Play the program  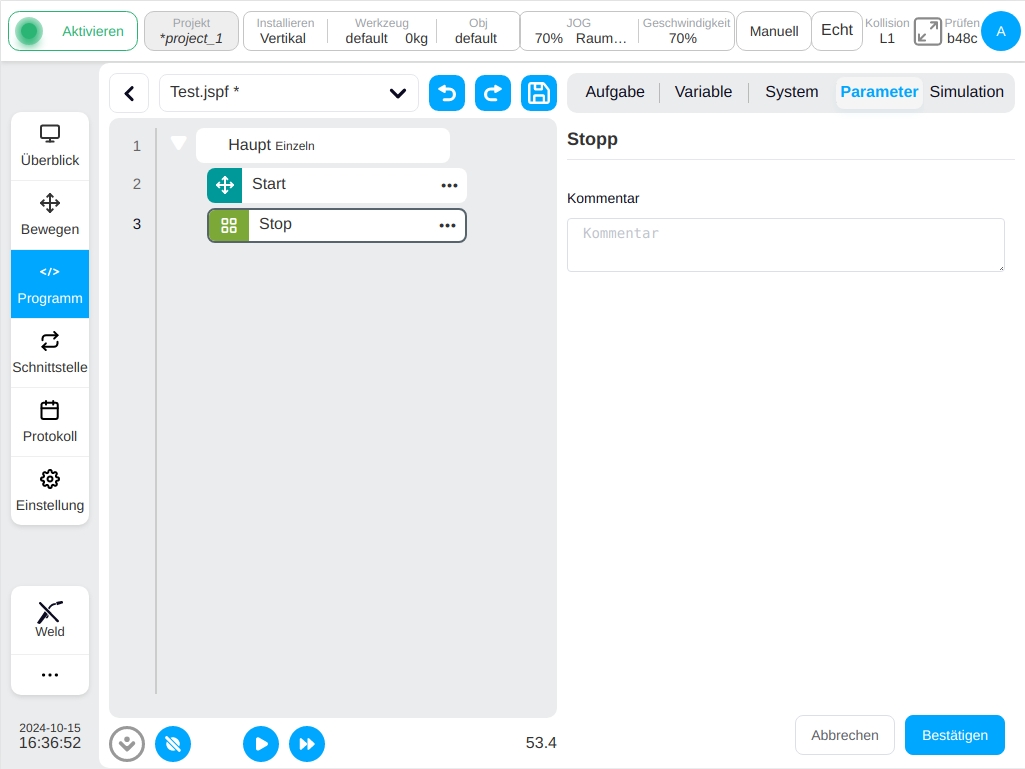261,744
